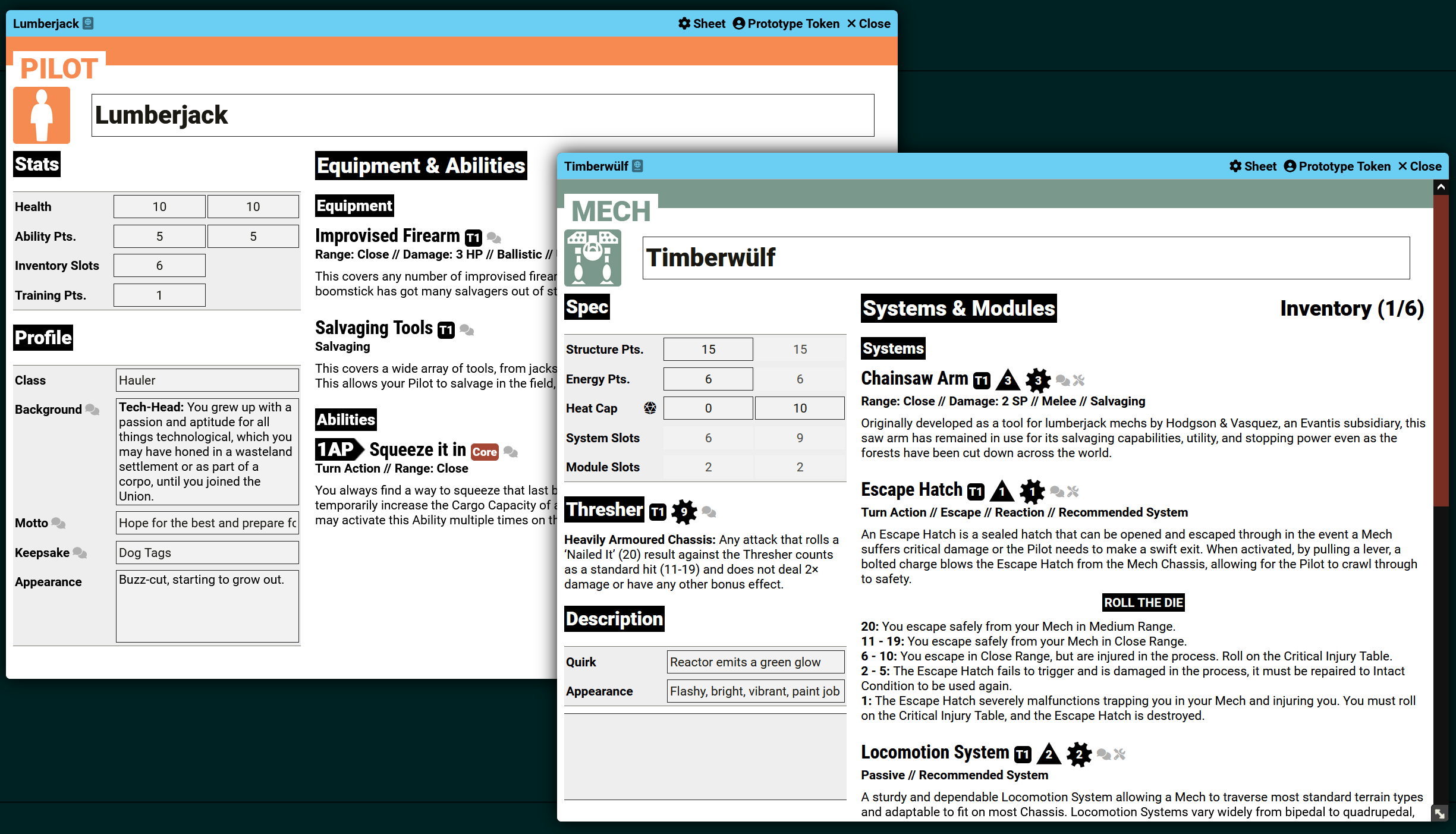Edit current Heat Cap value field

(x=708, y=408)
